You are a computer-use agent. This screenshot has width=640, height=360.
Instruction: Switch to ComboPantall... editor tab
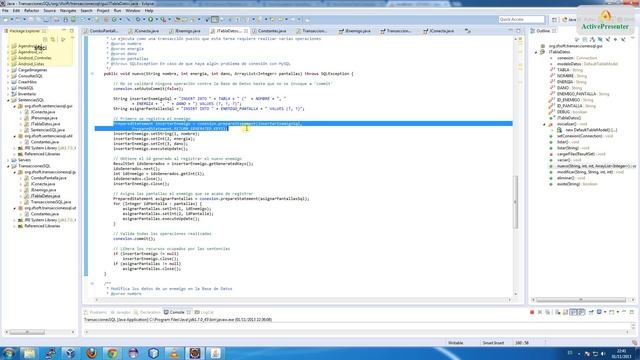[101, 31]
